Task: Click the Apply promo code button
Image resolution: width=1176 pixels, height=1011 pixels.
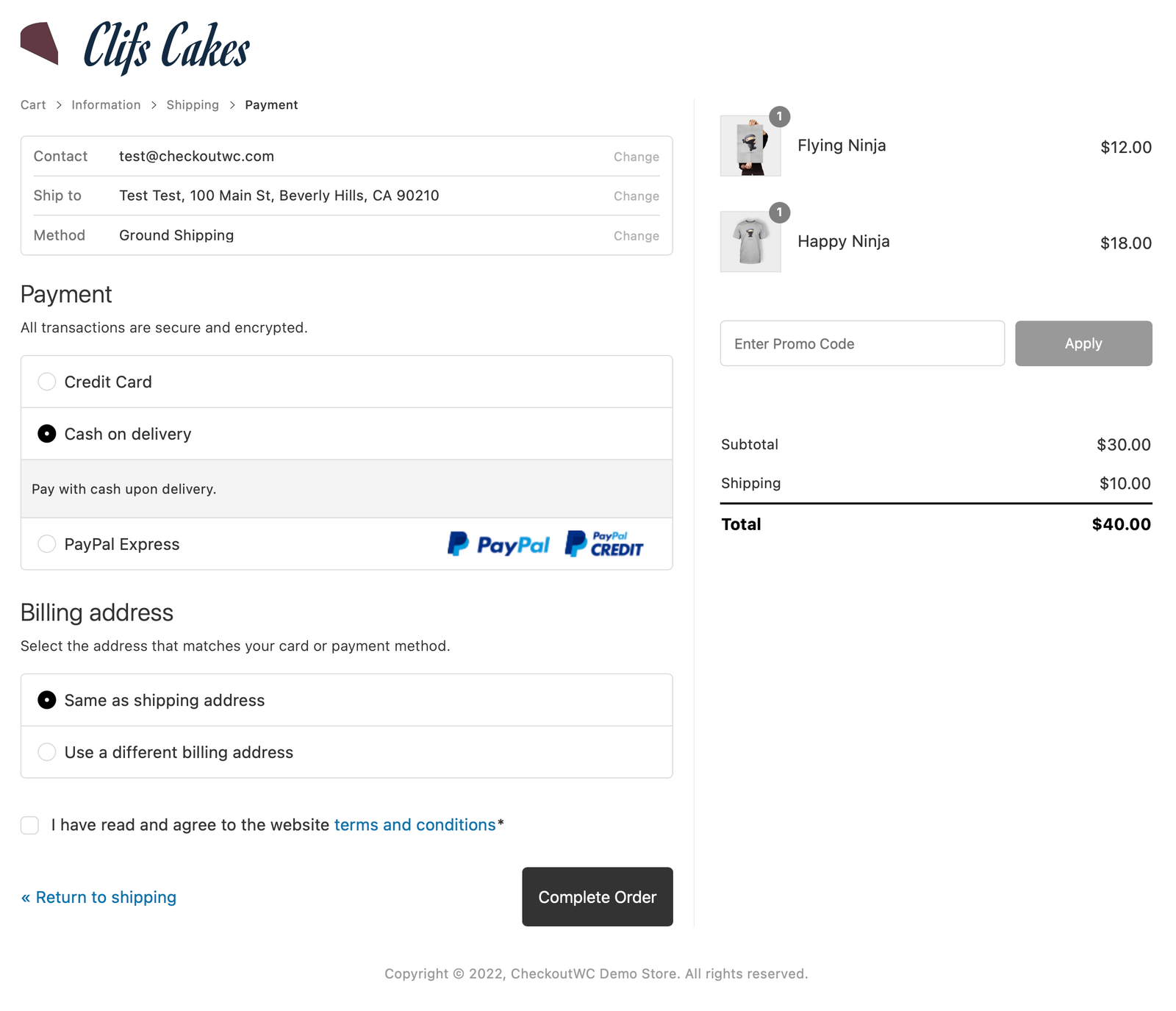Action: tap(1083, 343)
